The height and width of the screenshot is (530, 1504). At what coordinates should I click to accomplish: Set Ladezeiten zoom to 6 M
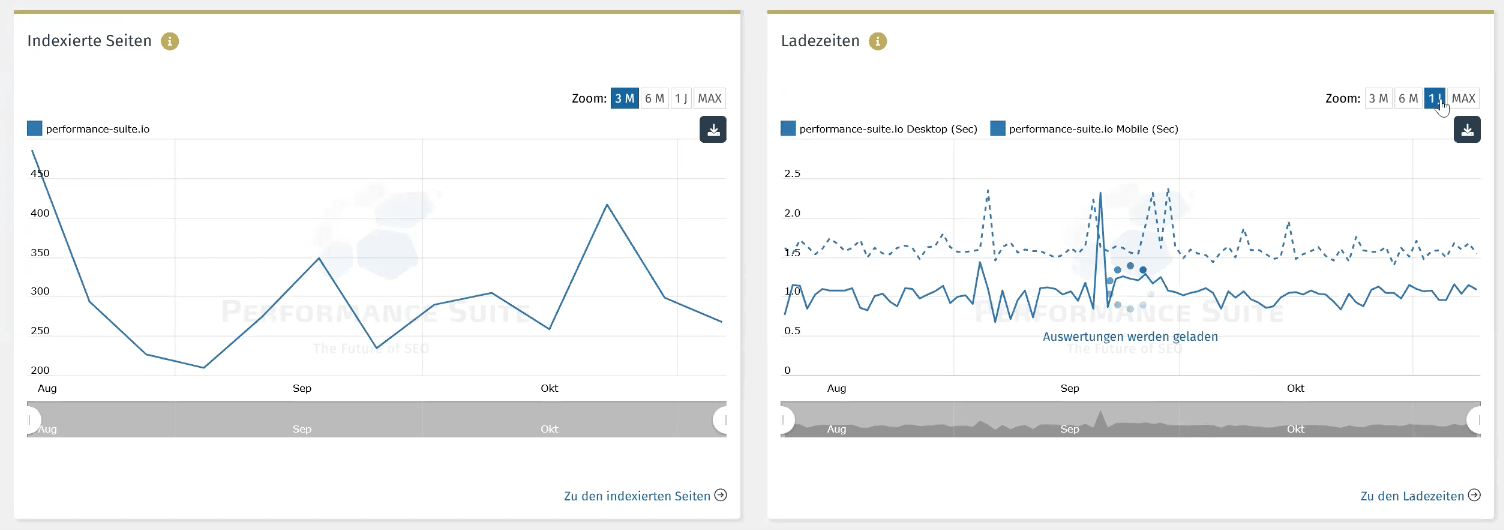tap(1408, 98)
